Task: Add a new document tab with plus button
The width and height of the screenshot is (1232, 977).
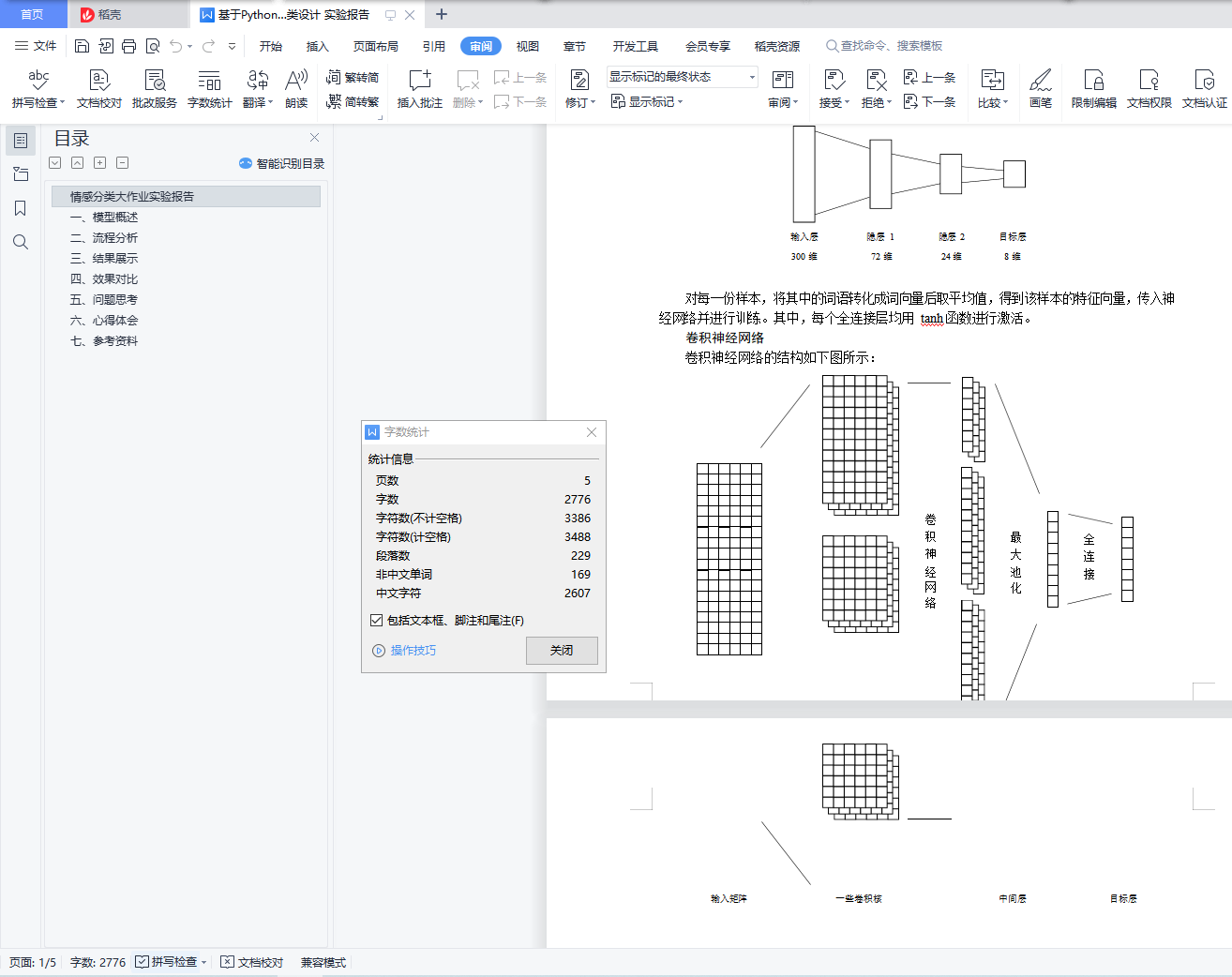Action: (x=442, y=14)
